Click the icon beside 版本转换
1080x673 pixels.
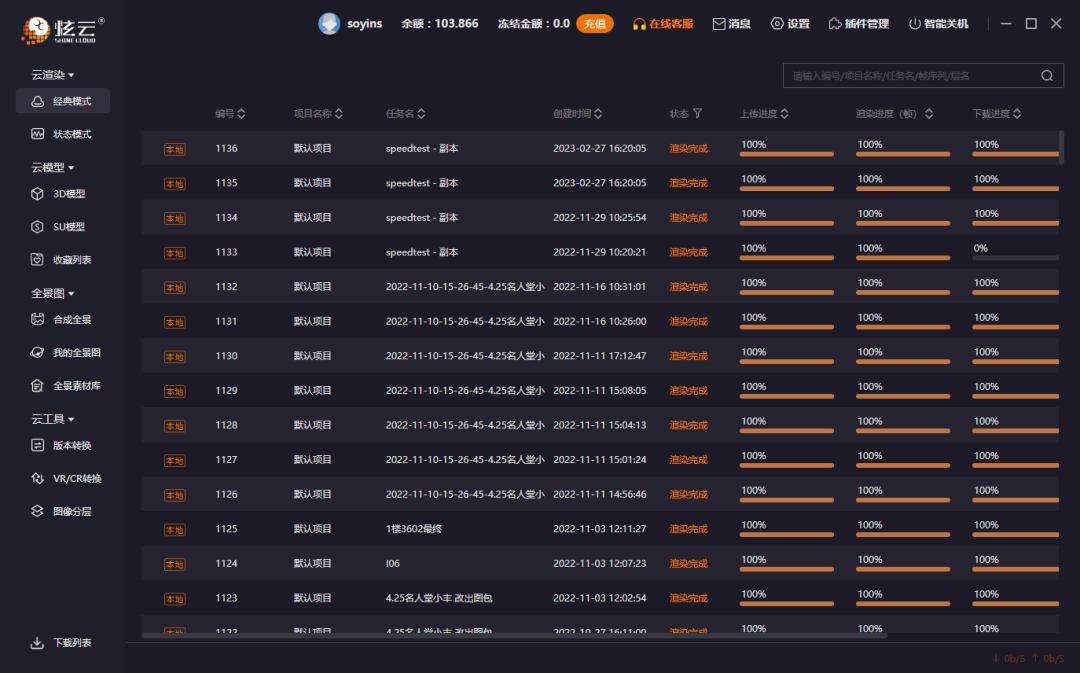37,446
